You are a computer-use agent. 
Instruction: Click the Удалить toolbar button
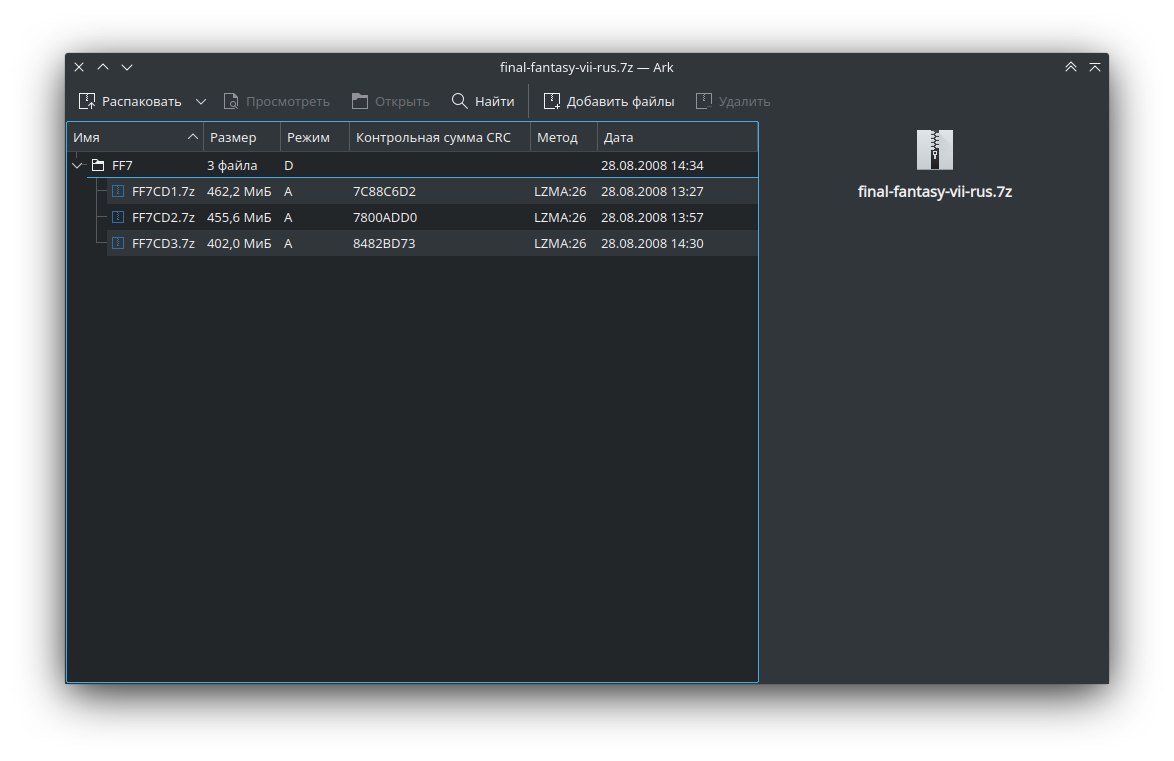click(732, 101)
